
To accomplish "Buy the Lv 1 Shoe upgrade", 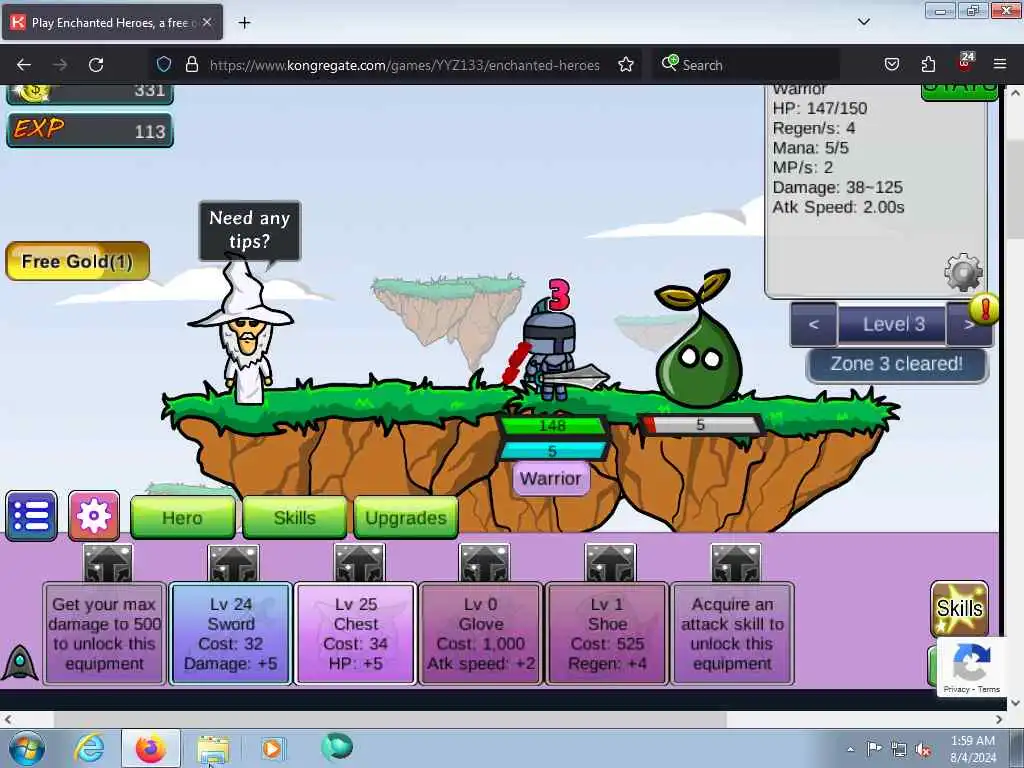I will coord(607,633).
